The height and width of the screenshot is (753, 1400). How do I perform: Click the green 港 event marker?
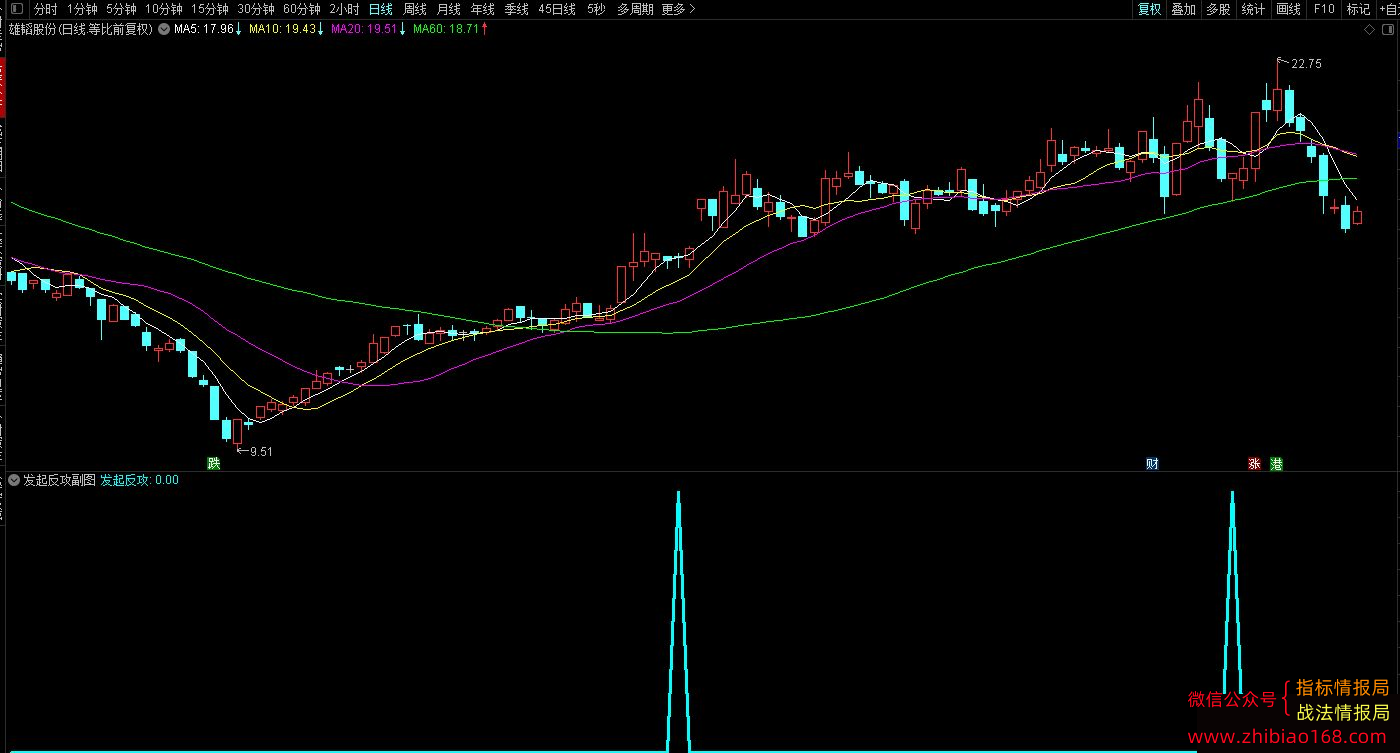pyautogui.click(x=1276, y=463)
